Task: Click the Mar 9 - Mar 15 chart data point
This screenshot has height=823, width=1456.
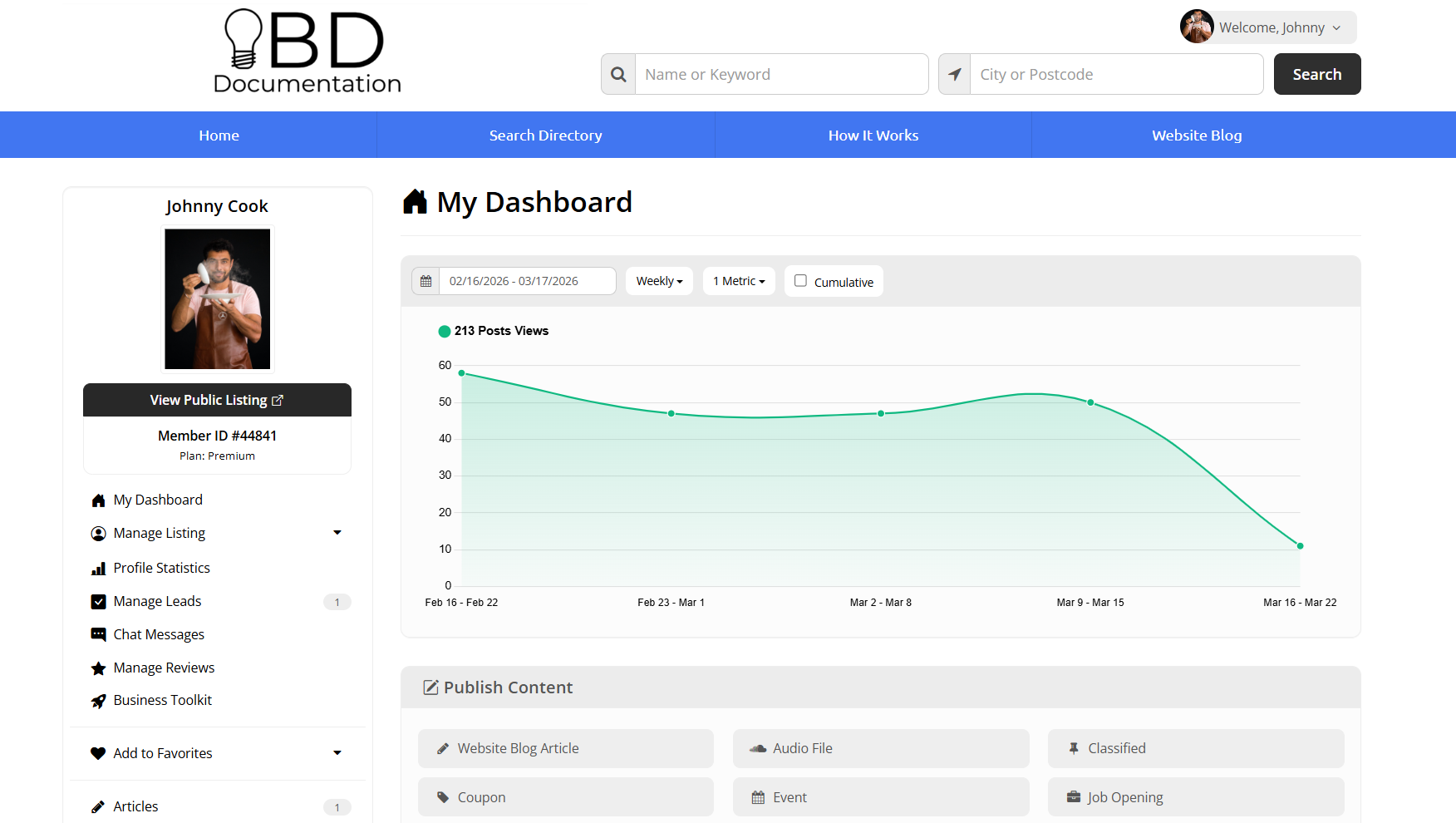Action: pos(1090,402)
